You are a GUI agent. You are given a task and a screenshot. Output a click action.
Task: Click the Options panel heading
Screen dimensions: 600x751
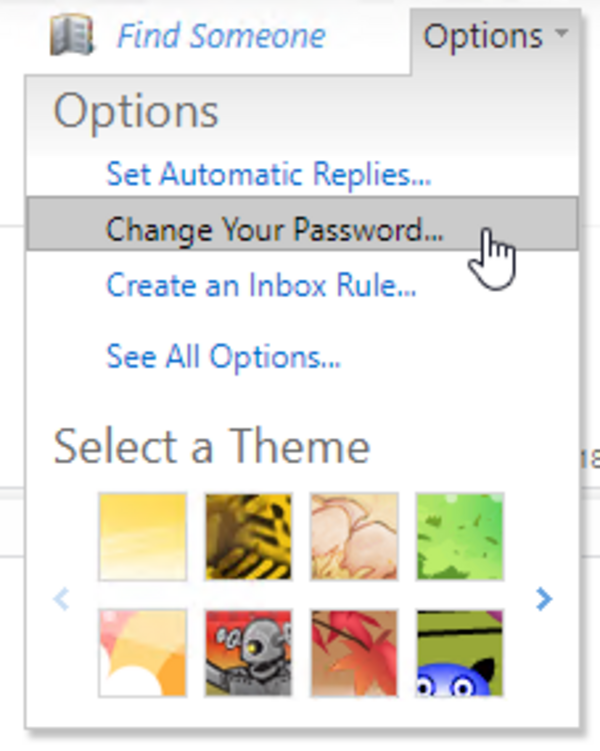tap(136, 113)
